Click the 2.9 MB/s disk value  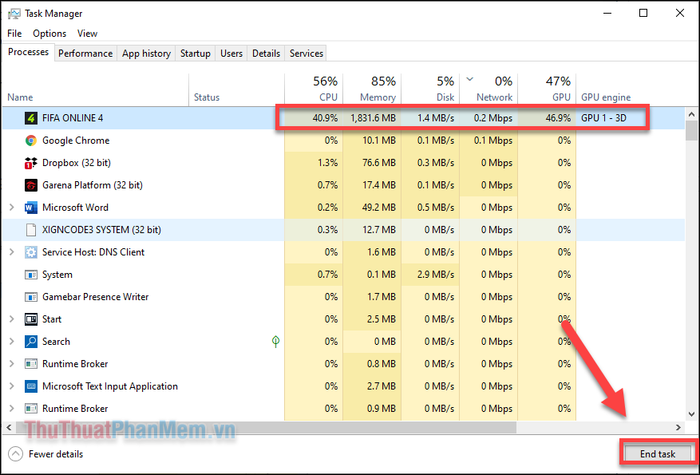click(435, 275)
